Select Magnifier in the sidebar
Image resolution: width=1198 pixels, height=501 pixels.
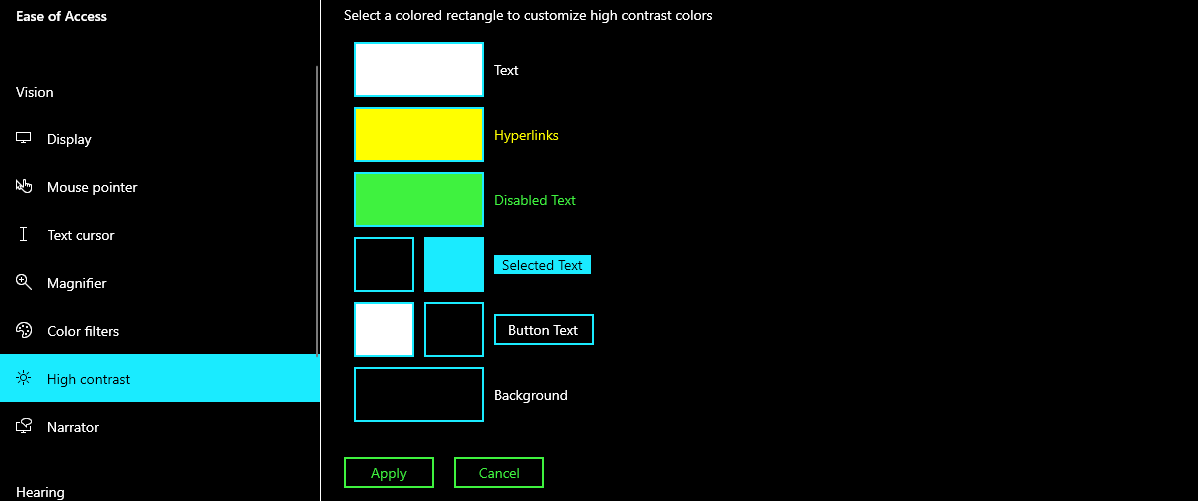coord(160,283)
